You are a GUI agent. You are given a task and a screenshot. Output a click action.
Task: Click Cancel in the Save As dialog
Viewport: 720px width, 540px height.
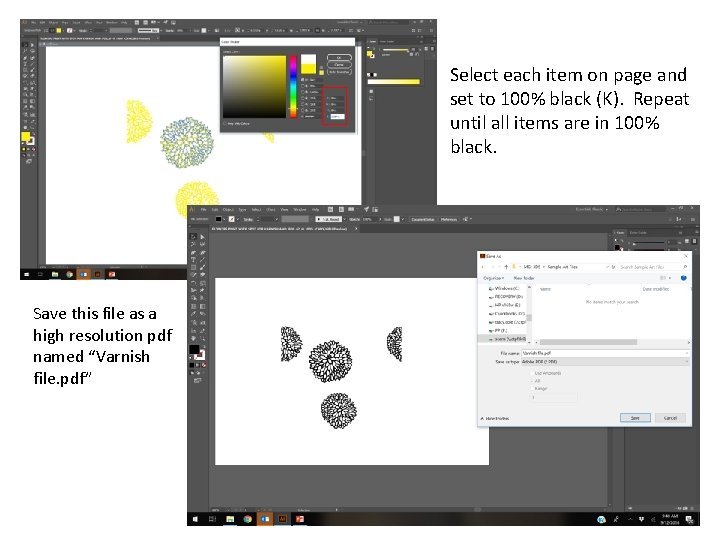670,418
